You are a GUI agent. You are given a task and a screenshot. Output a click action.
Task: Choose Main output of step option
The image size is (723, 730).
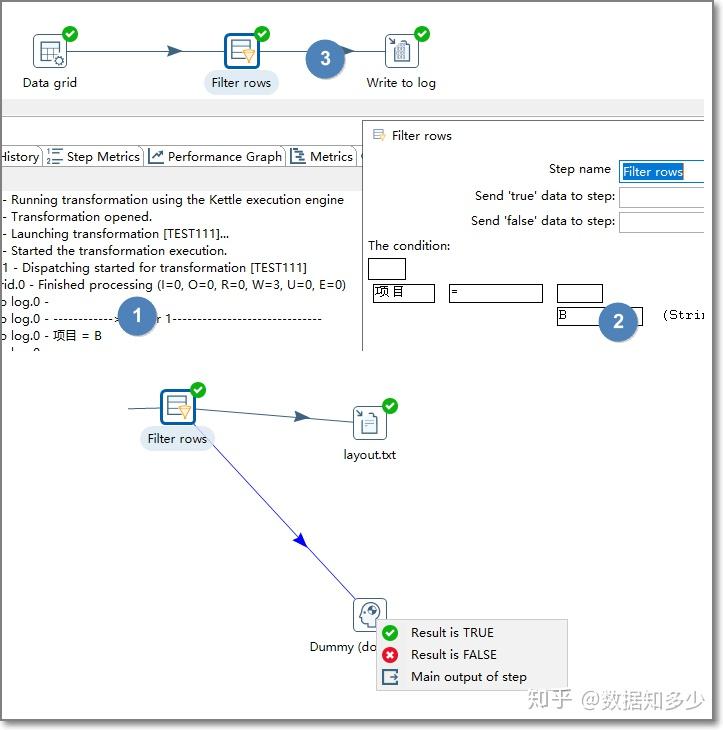[x=472, y=676]
